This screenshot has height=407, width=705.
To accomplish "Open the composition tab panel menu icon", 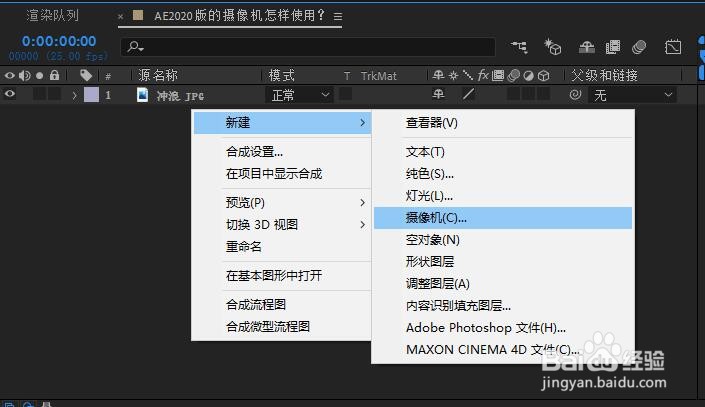I will click(x=338, y=17).
